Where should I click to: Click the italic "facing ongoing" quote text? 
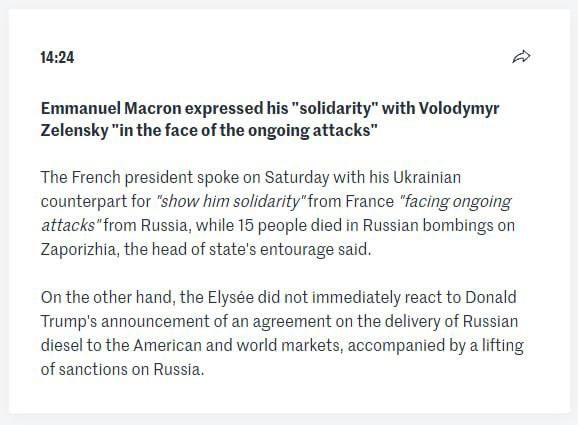[x=456, y=202]
